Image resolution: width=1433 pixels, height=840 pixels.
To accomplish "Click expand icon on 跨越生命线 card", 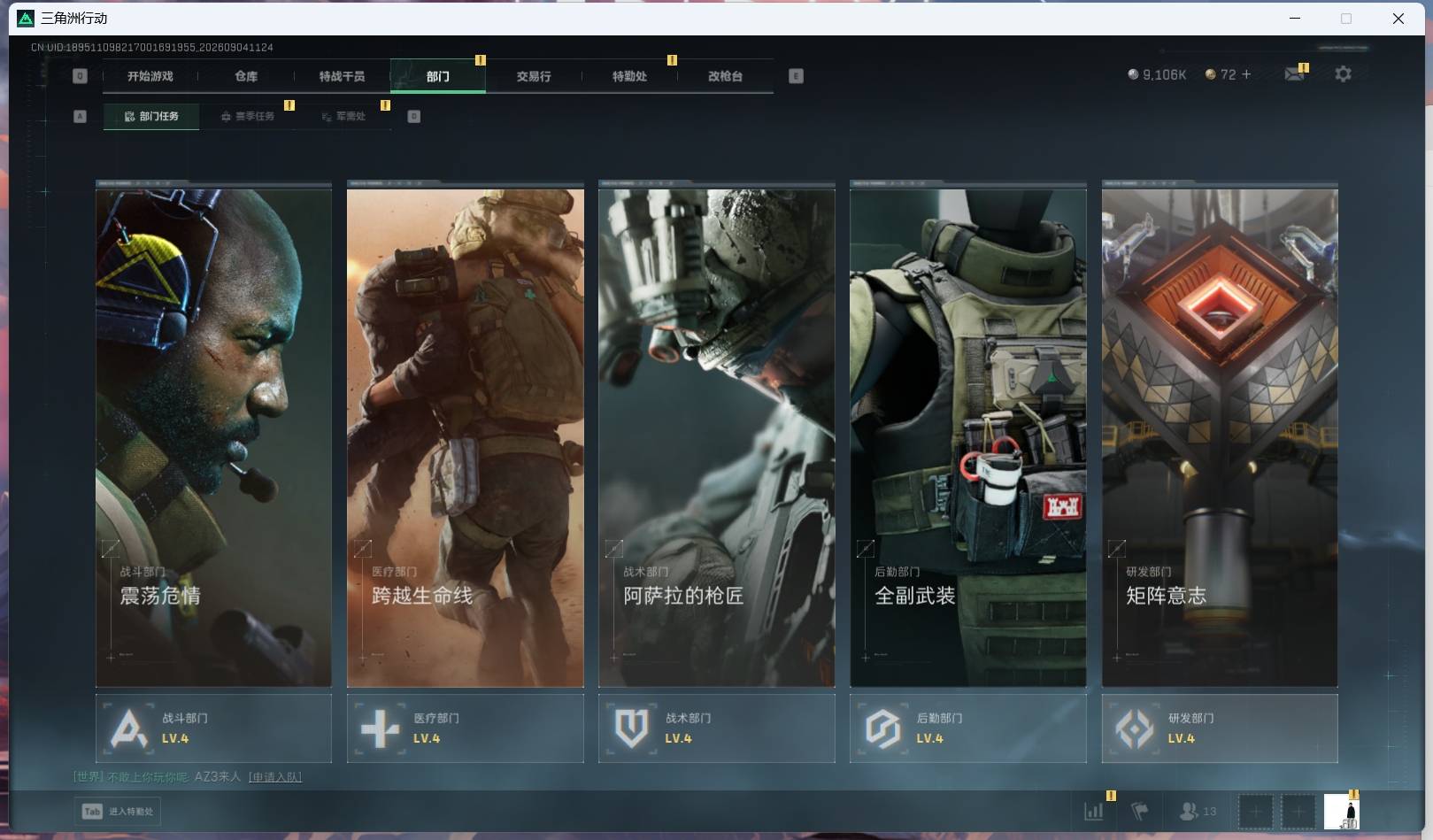I will click(362, 549).
